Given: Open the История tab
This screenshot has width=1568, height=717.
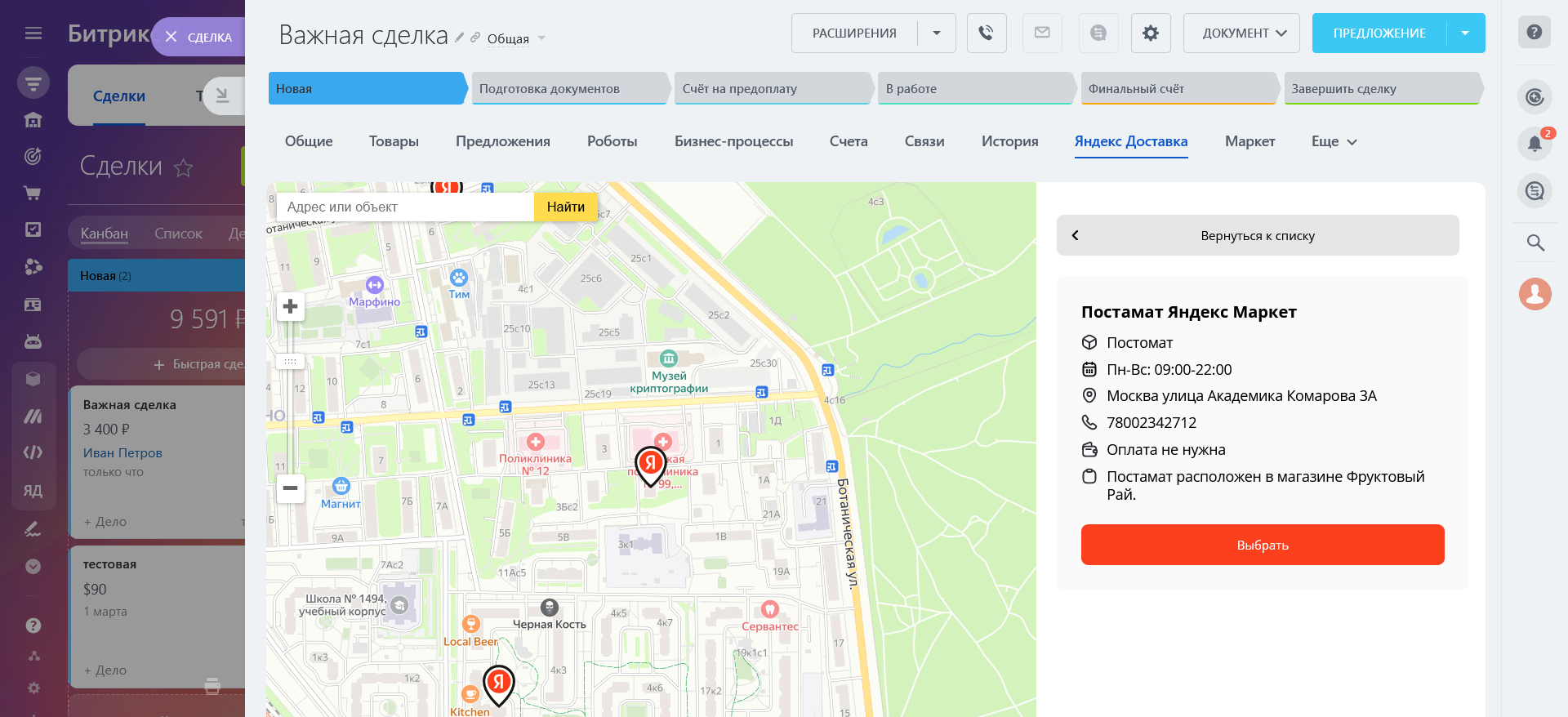Looking at the screenshot, I should [1009, 142].
